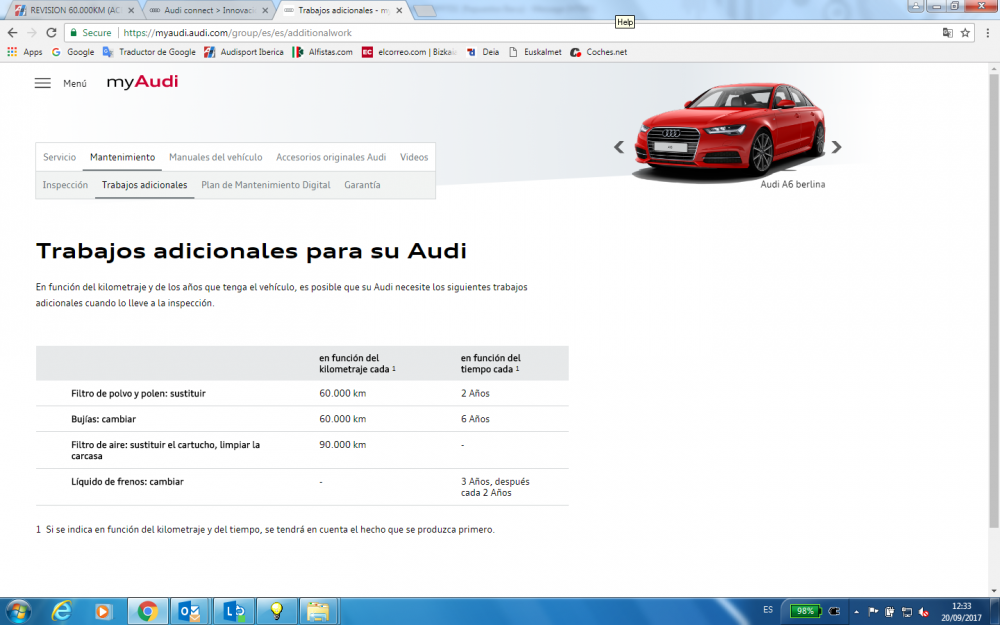Select the Videos tab
1000x625 pixels.
click(414, 157)
